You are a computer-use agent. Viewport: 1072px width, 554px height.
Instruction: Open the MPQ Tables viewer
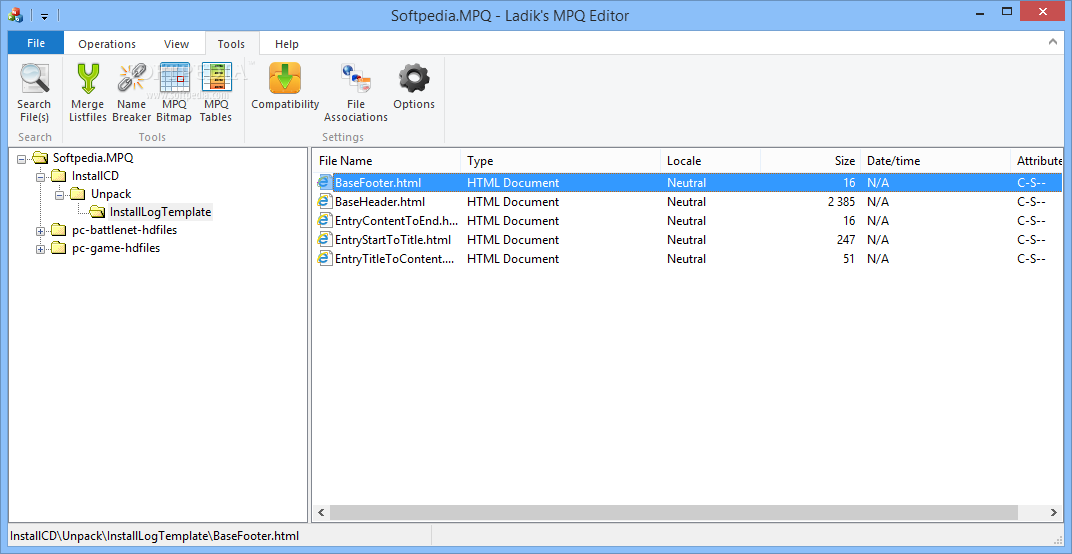216,92
